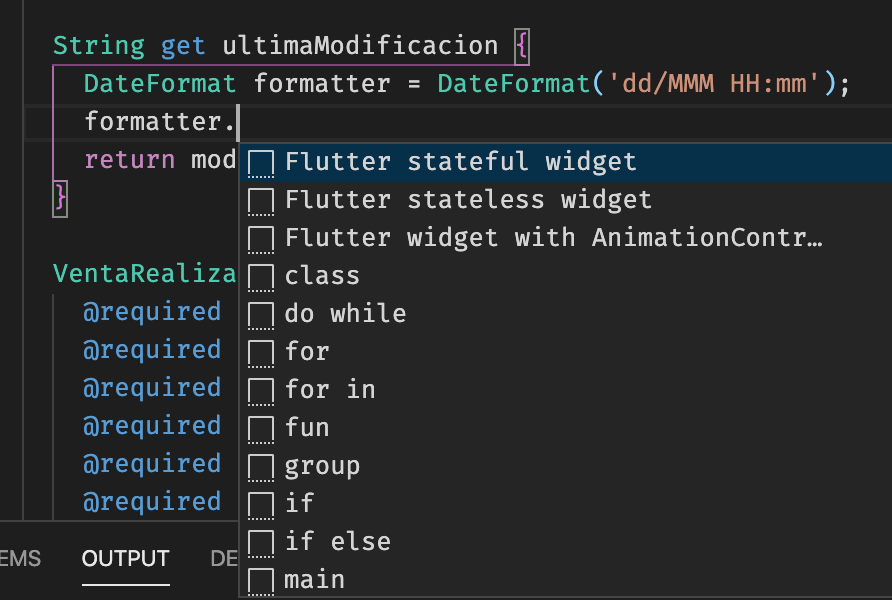The image size is (892, 600).
Task: Click the snippet icon beside 'class'
Action: pos(261,275)
